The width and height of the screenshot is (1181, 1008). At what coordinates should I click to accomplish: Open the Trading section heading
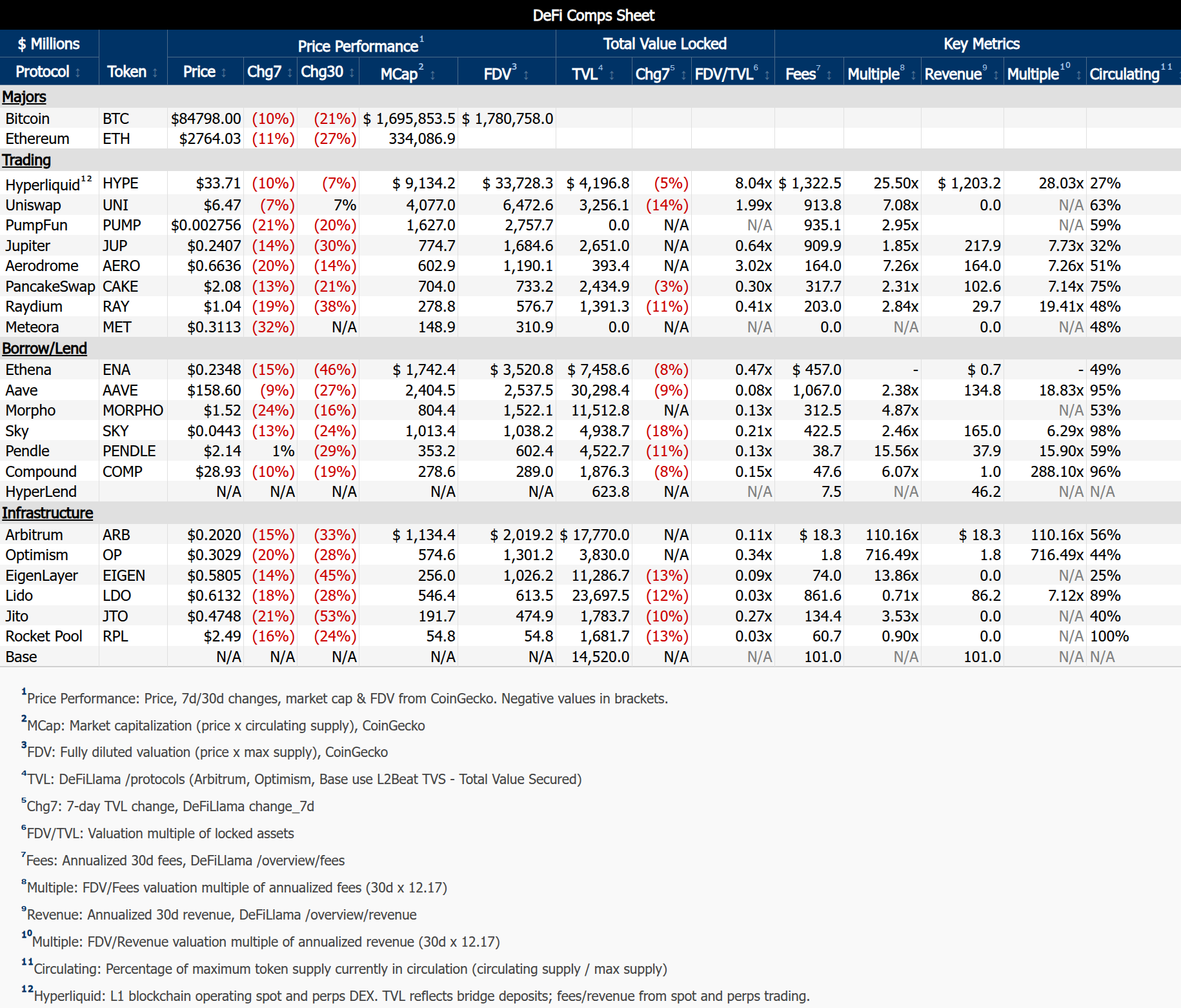coord(26,160)
